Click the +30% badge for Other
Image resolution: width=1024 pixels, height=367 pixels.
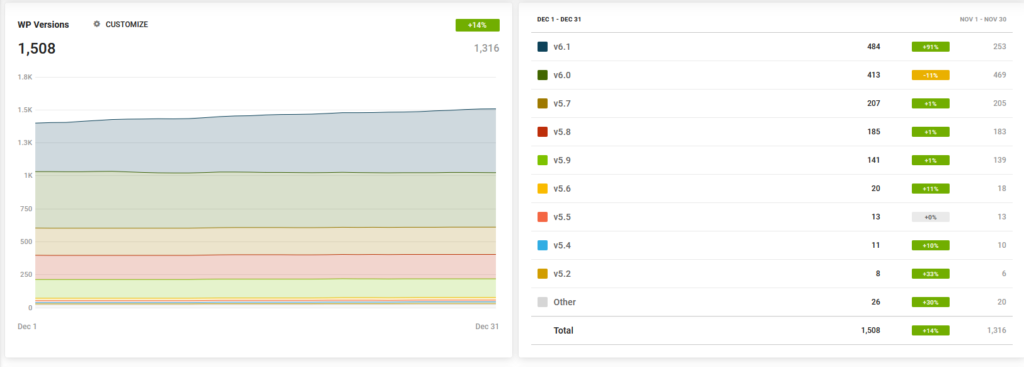click(x=931, y=302)
